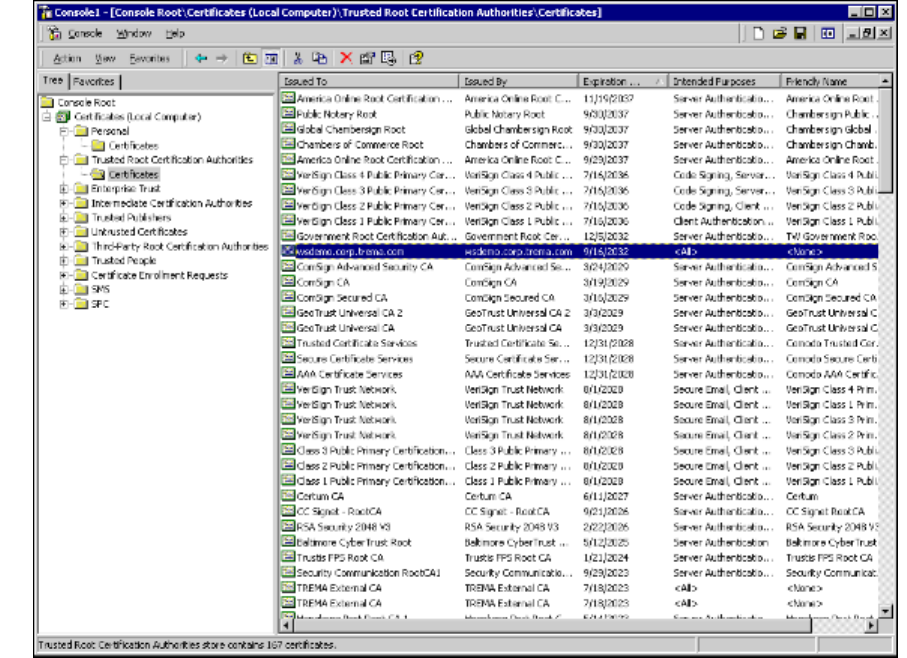Click the certificate icon for Baltimore CyberTrust Root
This screenshot has height=658, width=907.
pos(288,542)
